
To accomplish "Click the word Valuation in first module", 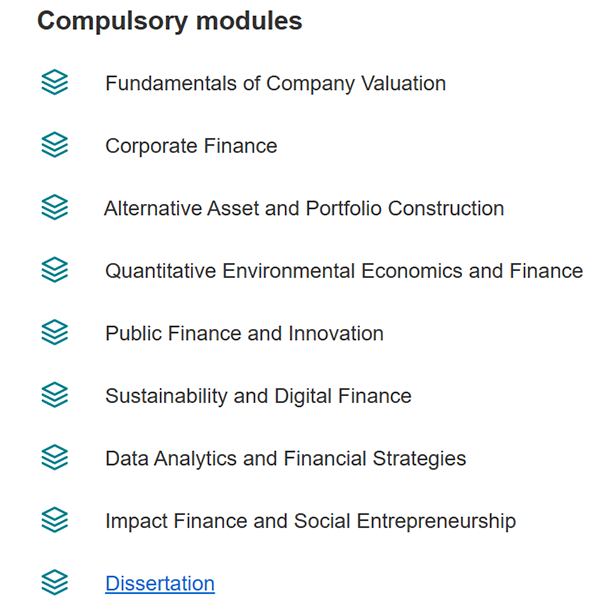I will [403, 83].
